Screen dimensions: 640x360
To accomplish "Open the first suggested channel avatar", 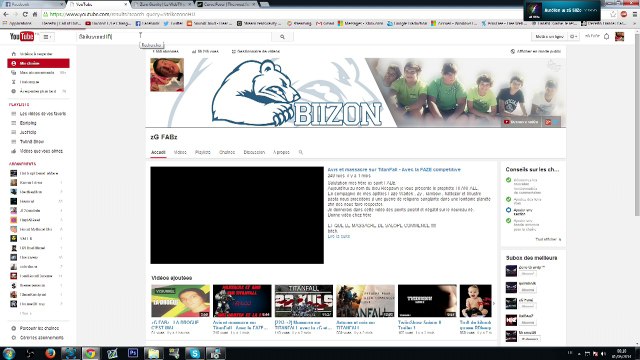I will click(511, 271).
